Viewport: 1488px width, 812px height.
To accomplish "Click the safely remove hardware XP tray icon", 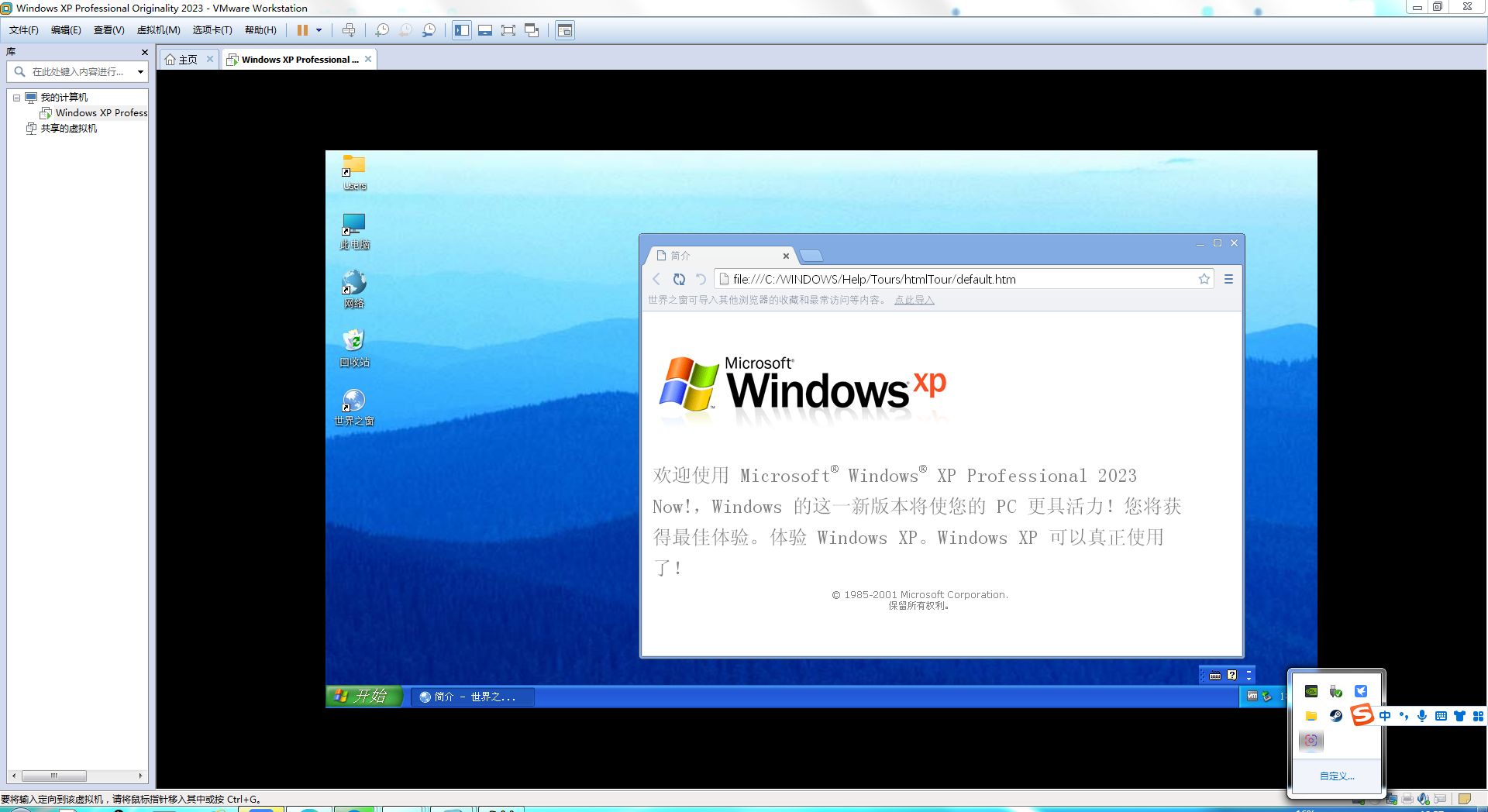I will pyautogui.click(x=1267, y=696).
